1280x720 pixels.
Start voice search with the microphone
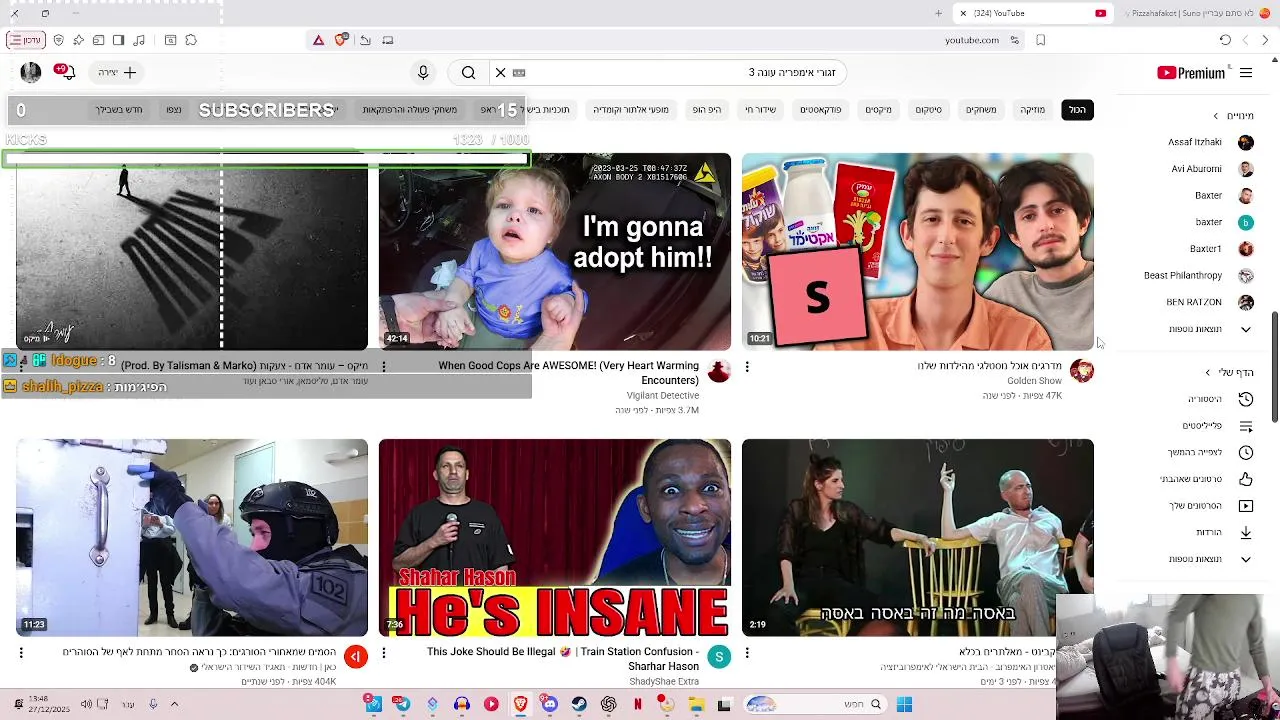[423, 73]
